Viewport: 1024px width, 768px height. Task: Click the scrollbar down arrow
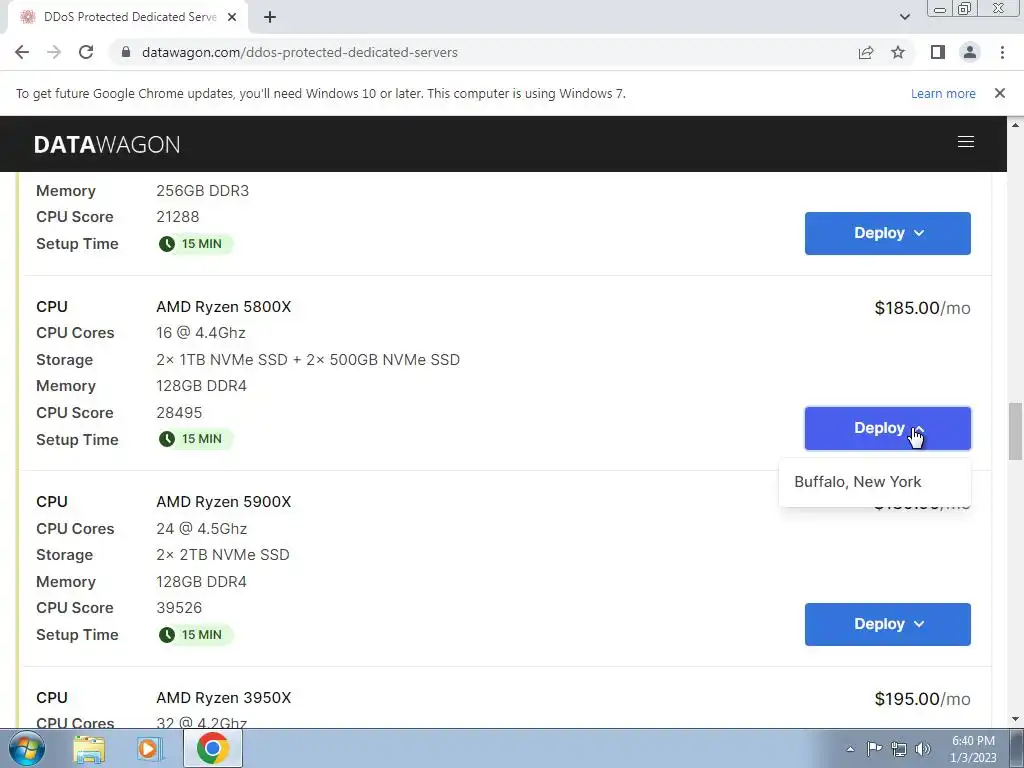pyautogui.click(x=1015, y=720)
